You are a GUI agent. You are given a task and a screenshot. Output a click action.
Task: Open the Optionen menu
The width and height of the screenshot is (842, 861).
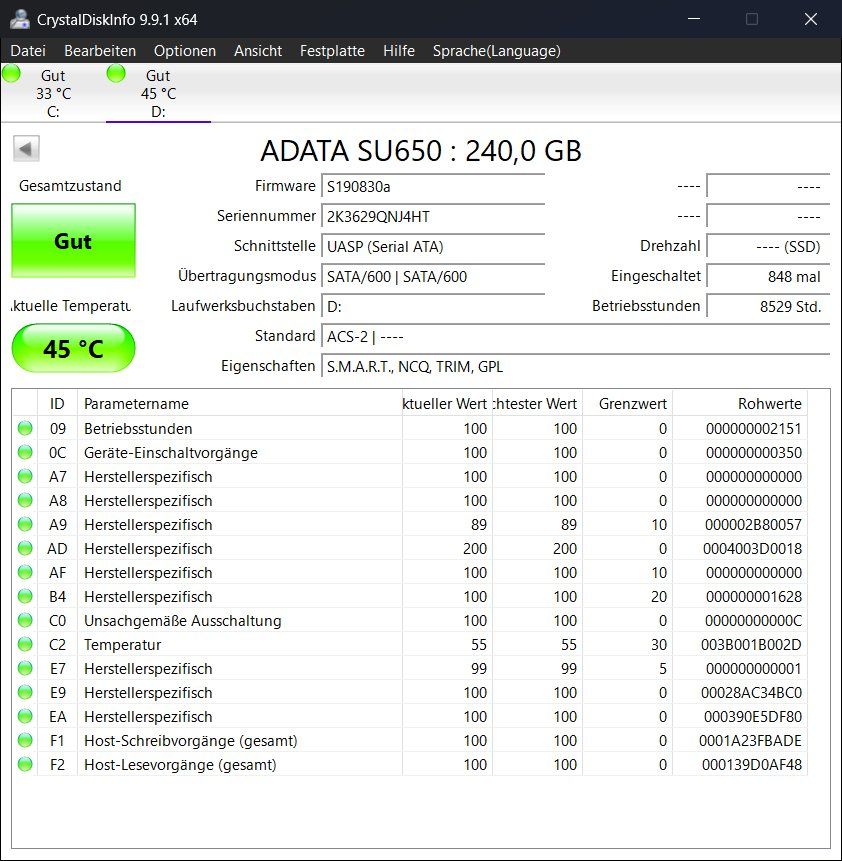185,51
